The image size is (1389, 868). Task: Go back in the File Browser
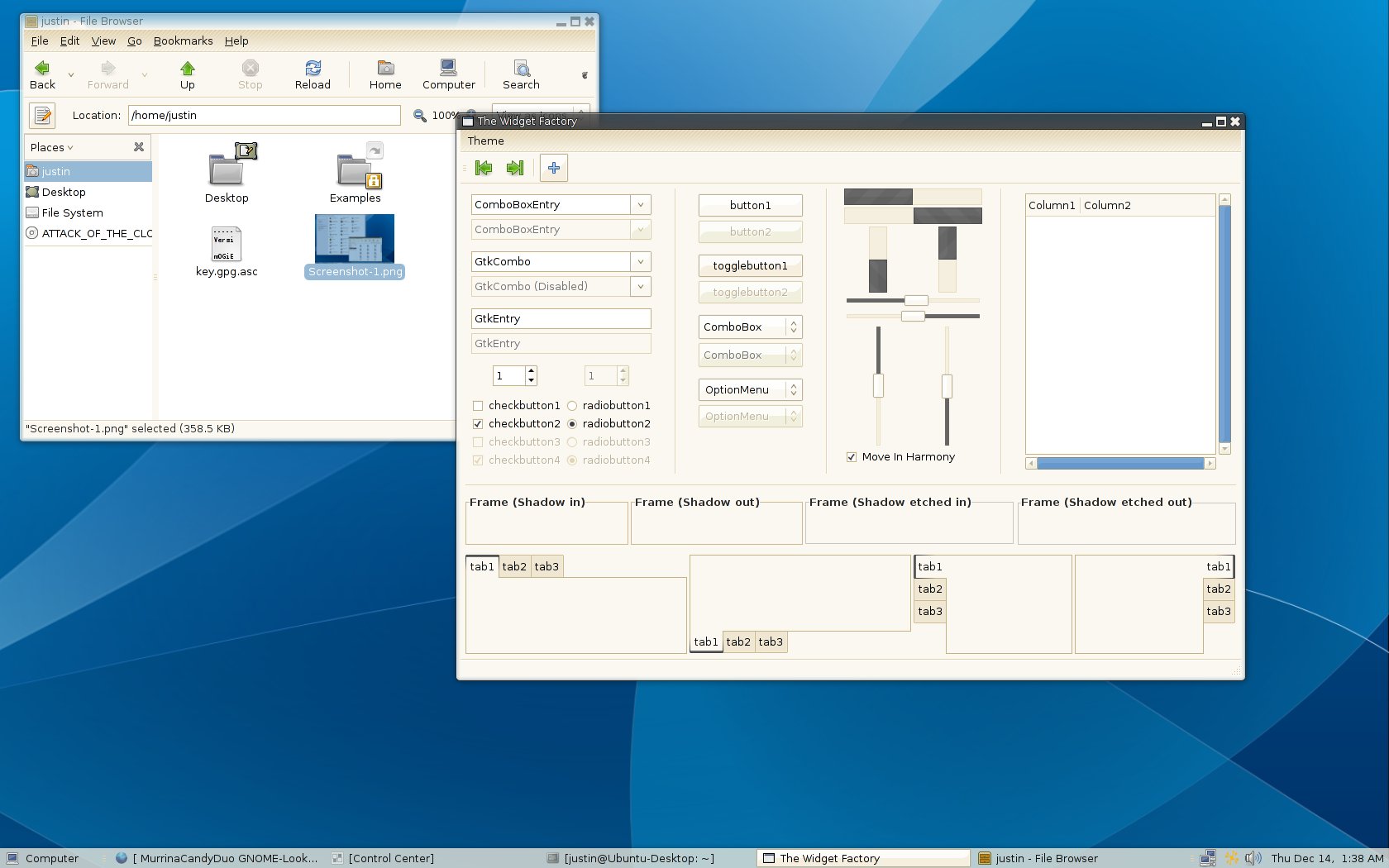pos(42,74)
